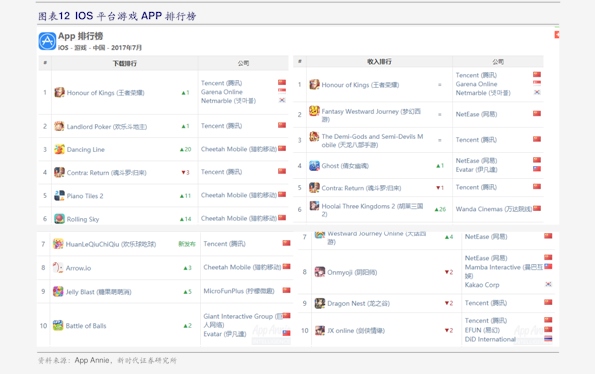The width and height of the screenshot is (595, 374).
Task: Click the ▲20 rank change for Dancing Line
Action: pyautogui.click(x=186, y=149)
